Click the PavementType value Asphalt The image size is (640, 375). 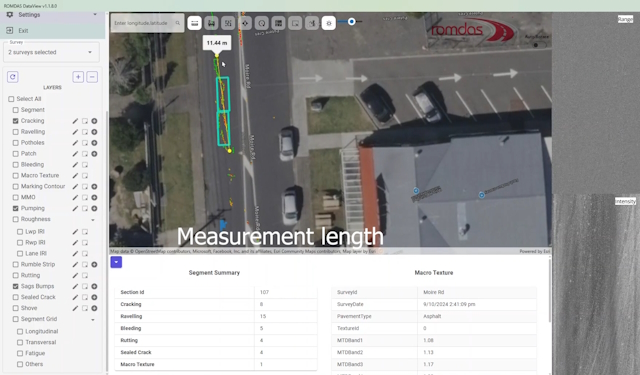click(432, 317)
